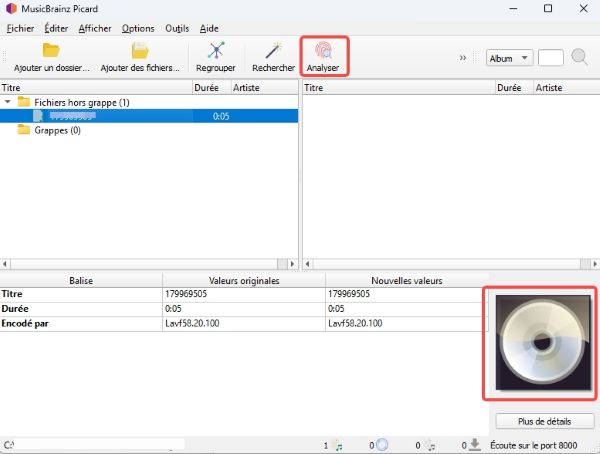The height and width of the screenshot is (454, 600).
Task: Select the Encodé par tag row label
Action: point(25,323)
